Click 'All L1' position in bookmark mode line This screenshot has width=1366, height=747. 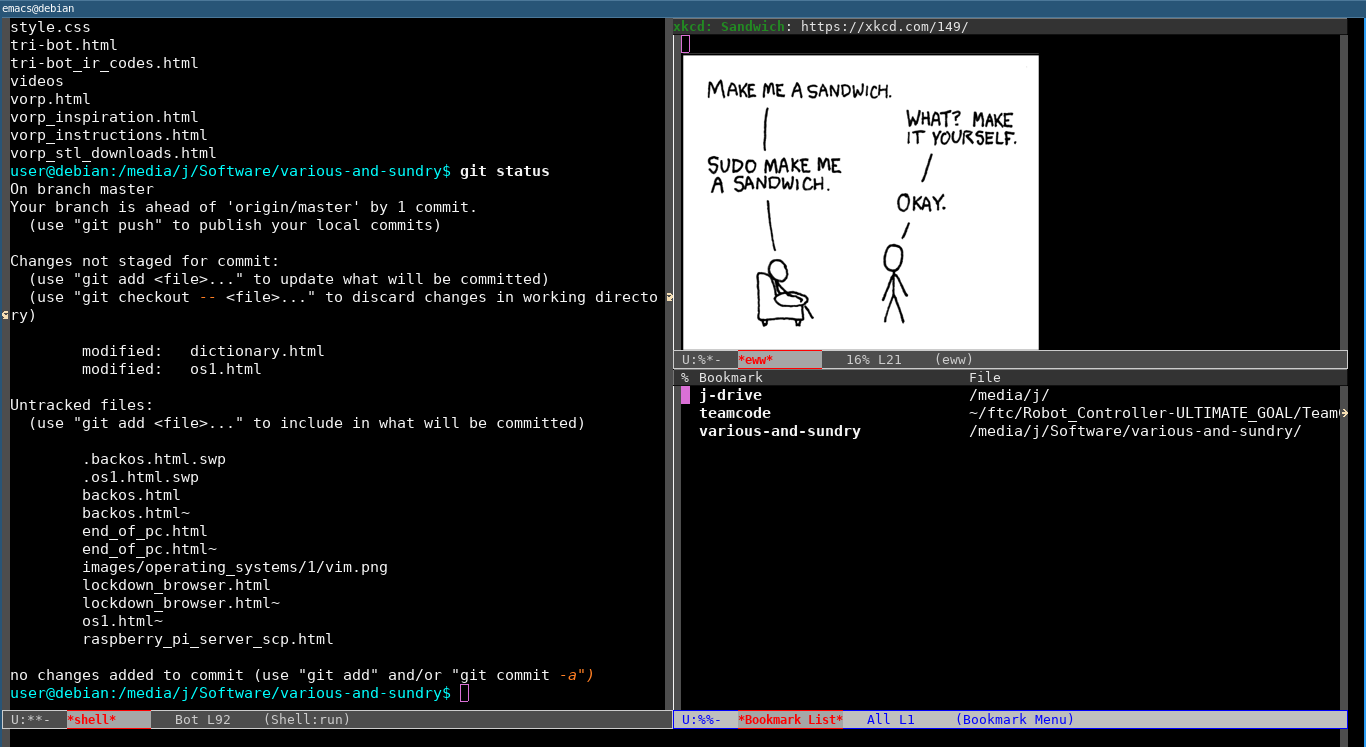[x=891, y=719]
